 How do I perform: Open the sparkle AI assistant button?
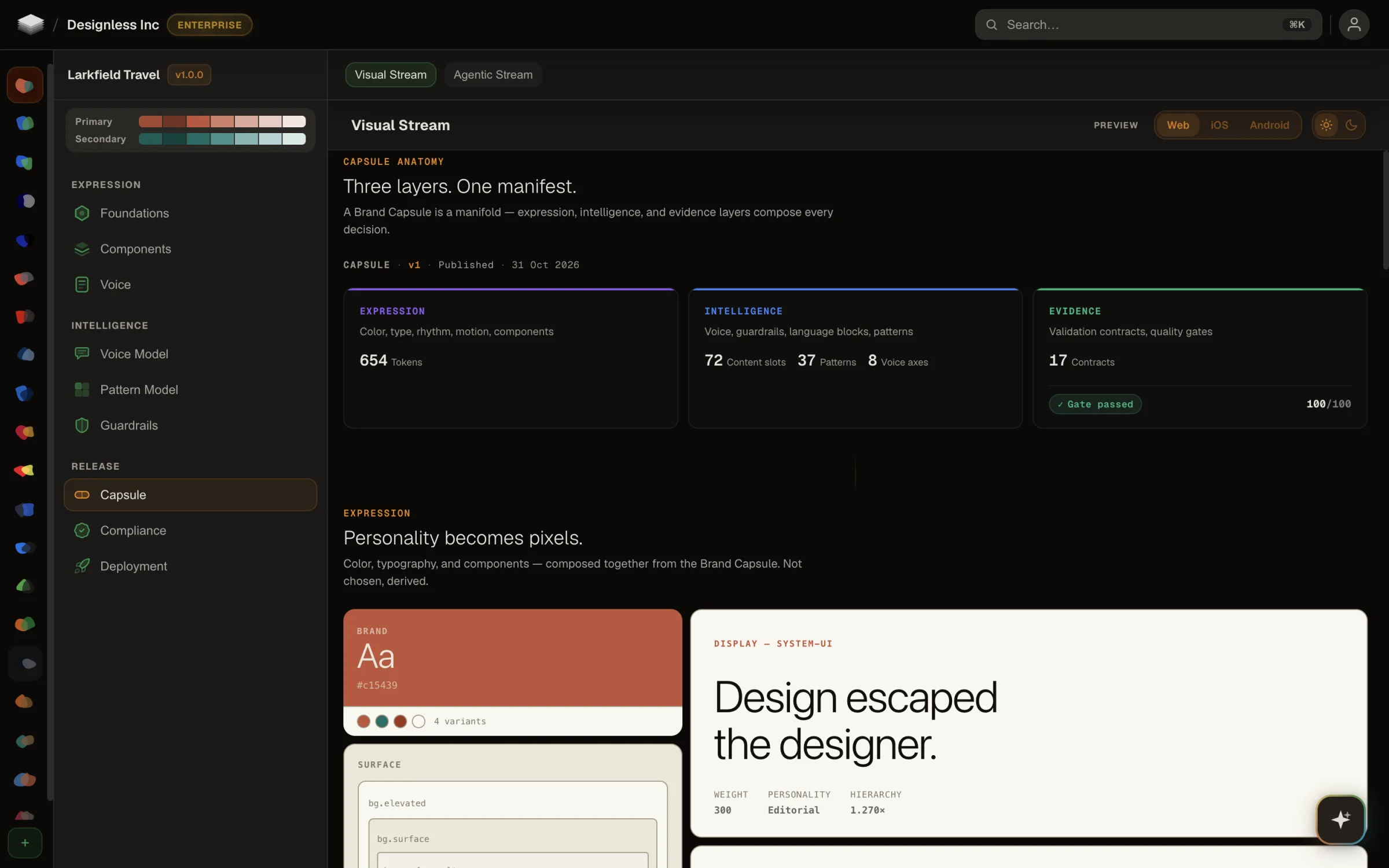tap(1340, 819)
